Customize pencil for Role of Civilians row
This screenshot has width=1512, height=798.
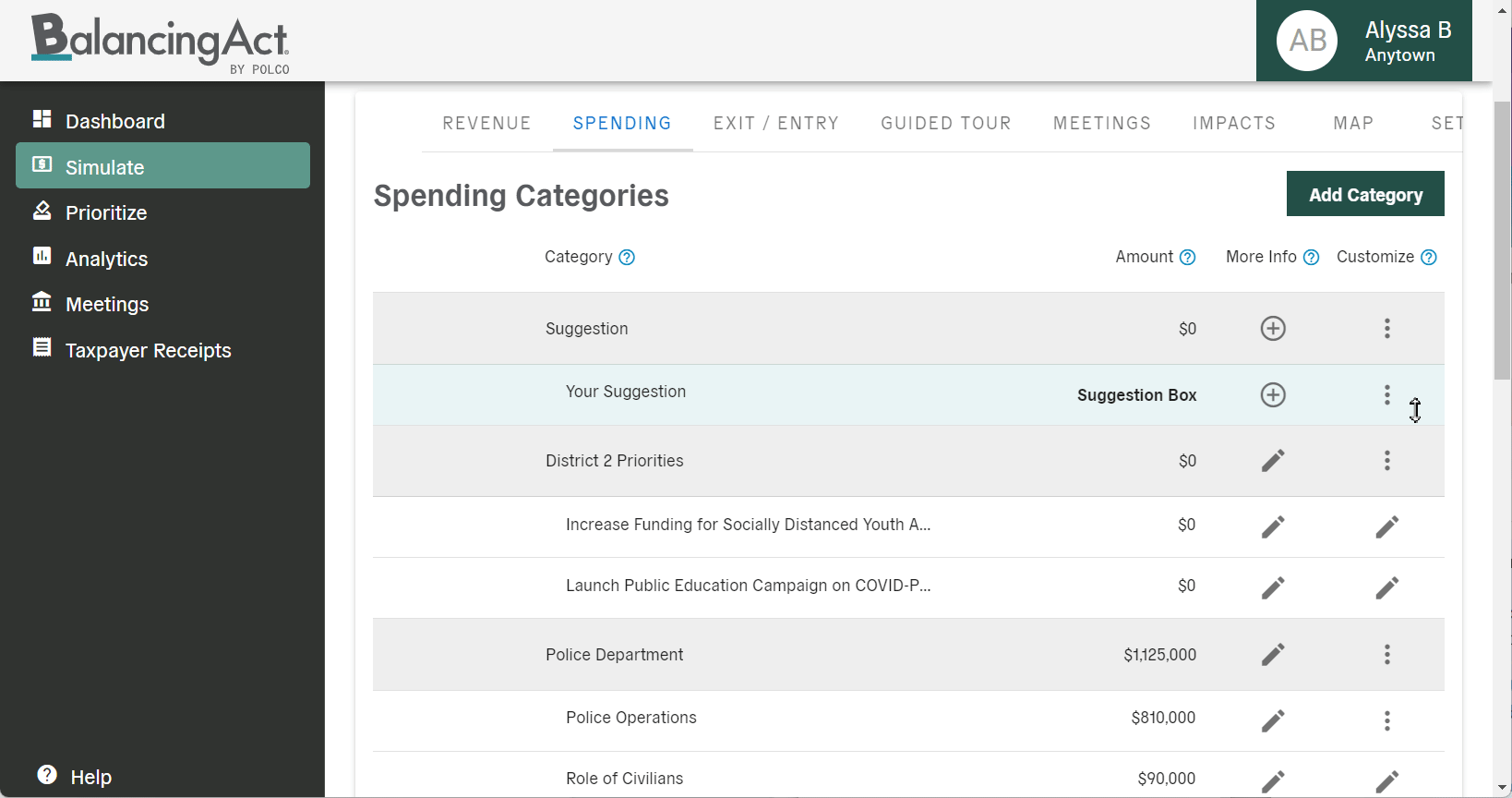point(1386,781)
